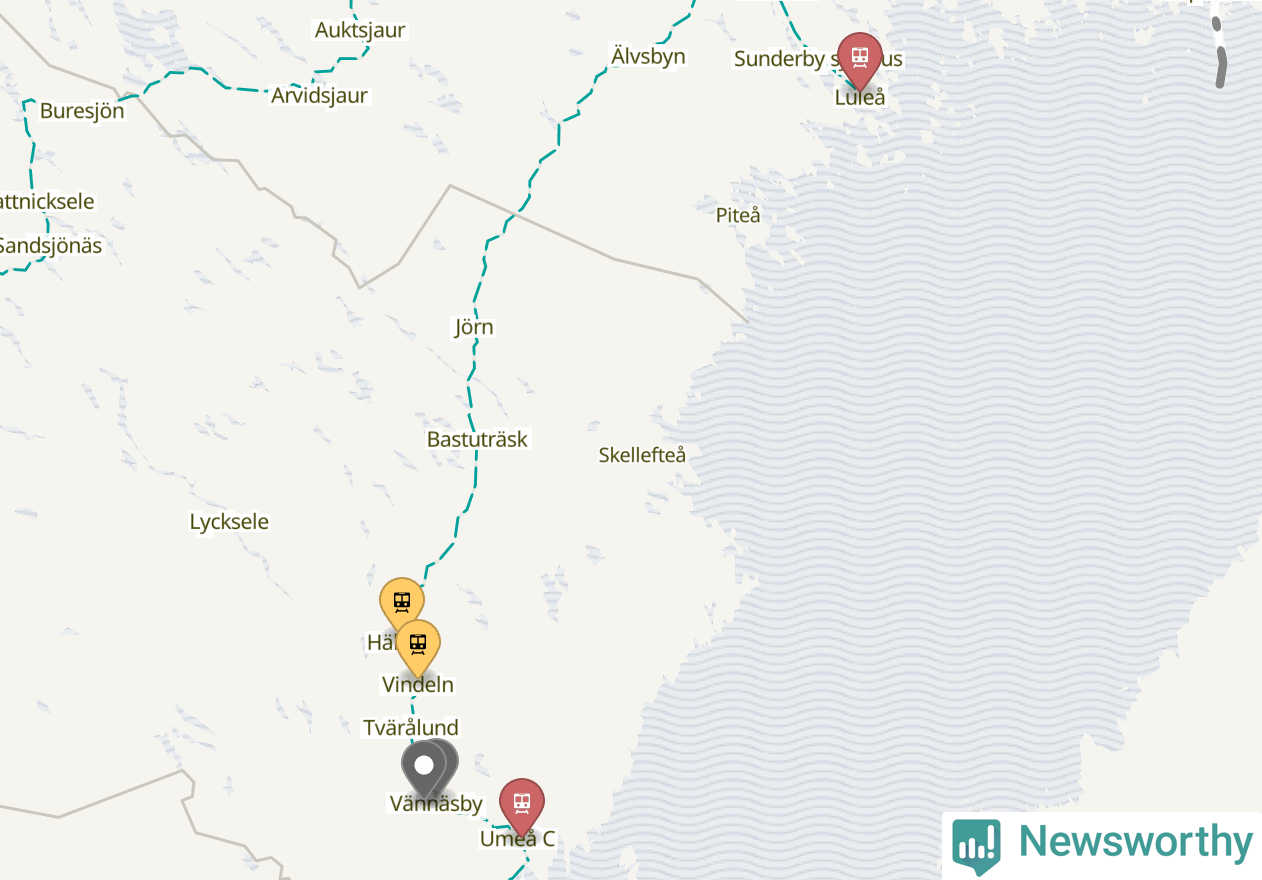The height and width of the screenshot is (880, 1262).
Task: Click the Umeå C text label
Action: (x=517, y=839)
